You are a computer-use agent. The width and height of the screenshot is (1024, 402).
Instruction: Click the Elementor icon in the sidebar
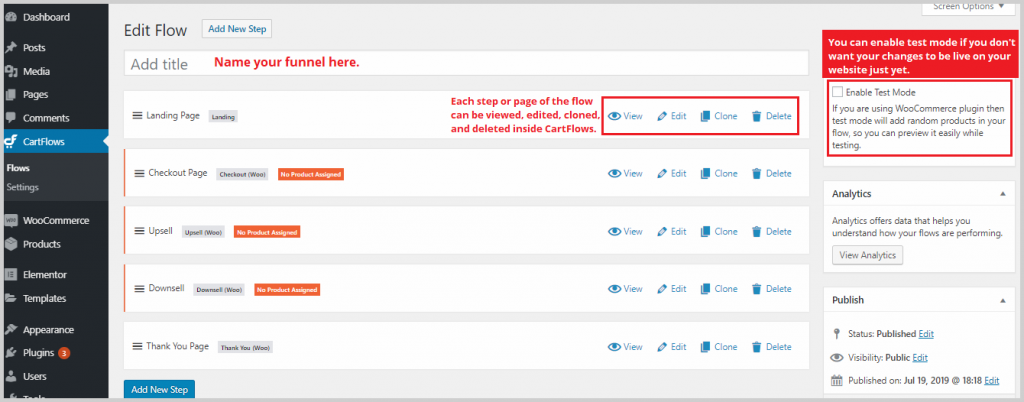tap(10, 275)
